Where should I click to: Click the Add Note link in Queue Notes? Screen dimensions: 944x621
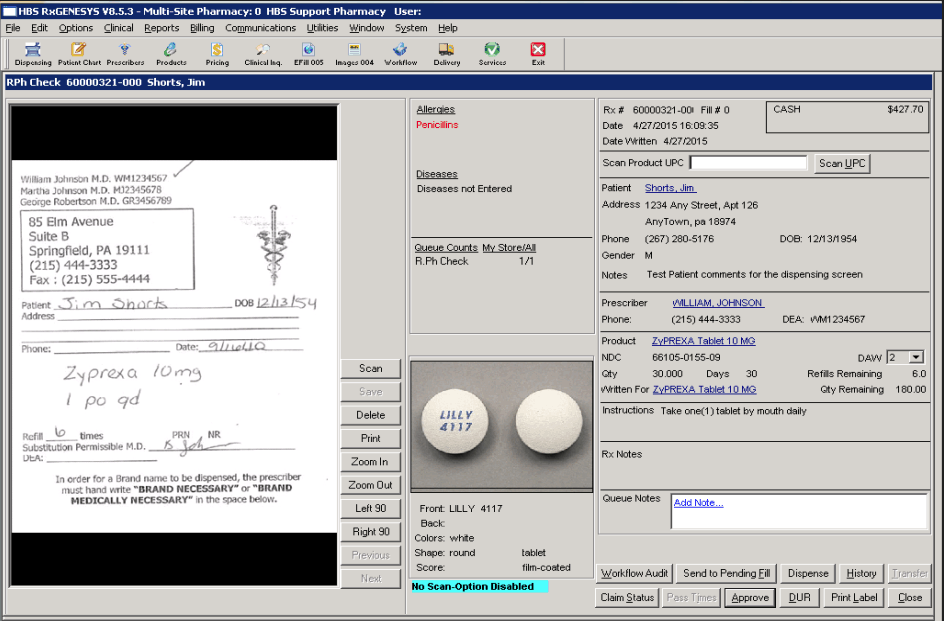point(698,503)
